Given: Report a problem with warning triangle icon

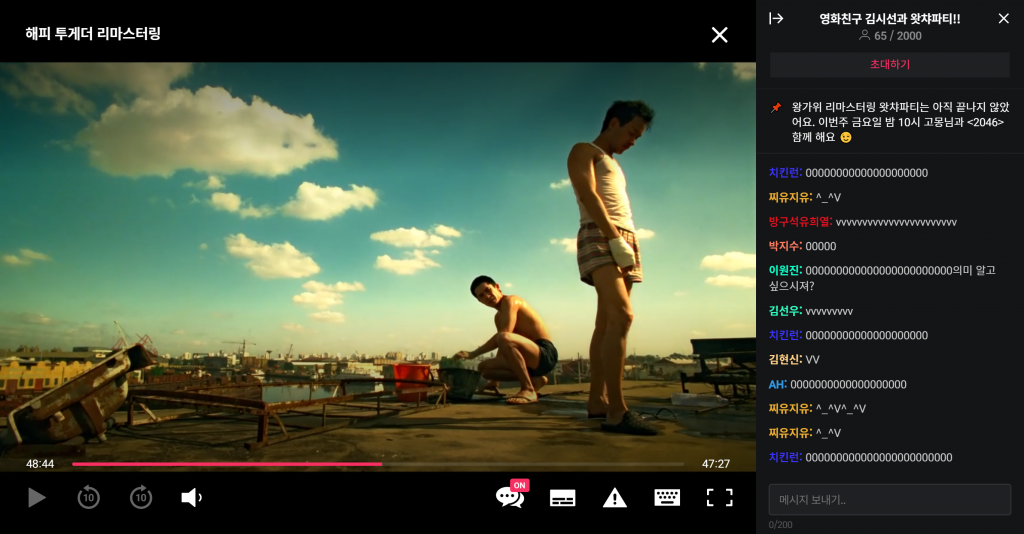Looking at the screenshot, I should (x=615, y=498).
